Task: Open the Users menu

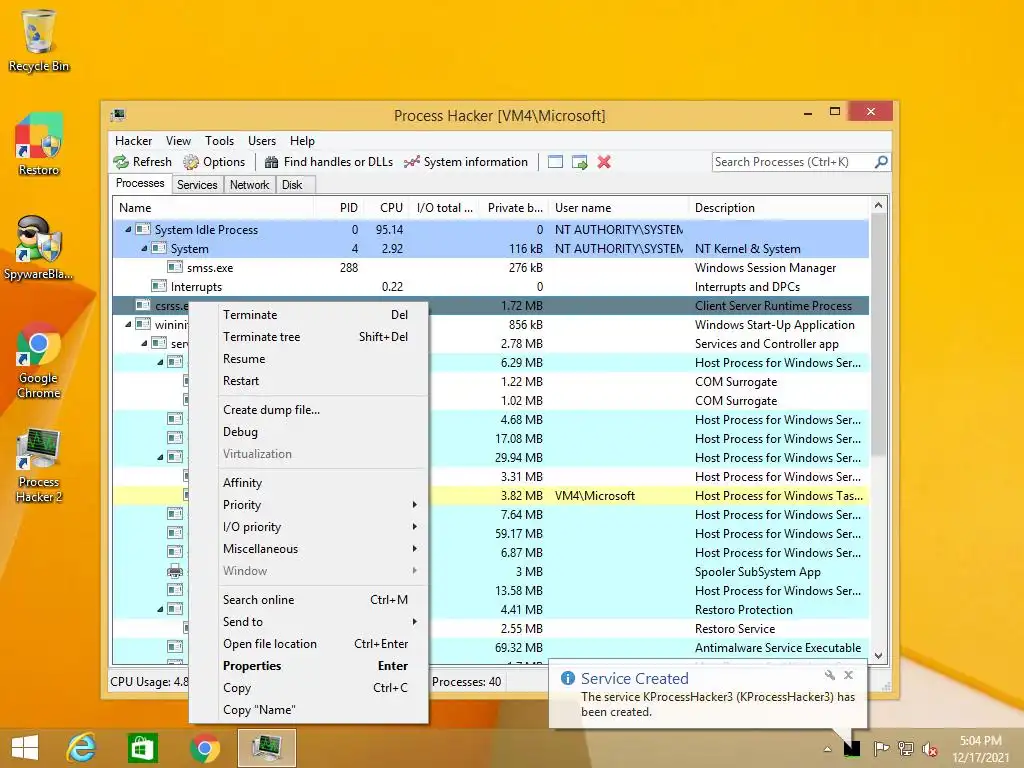Action: pyautogui.click(x=262, y=141)
